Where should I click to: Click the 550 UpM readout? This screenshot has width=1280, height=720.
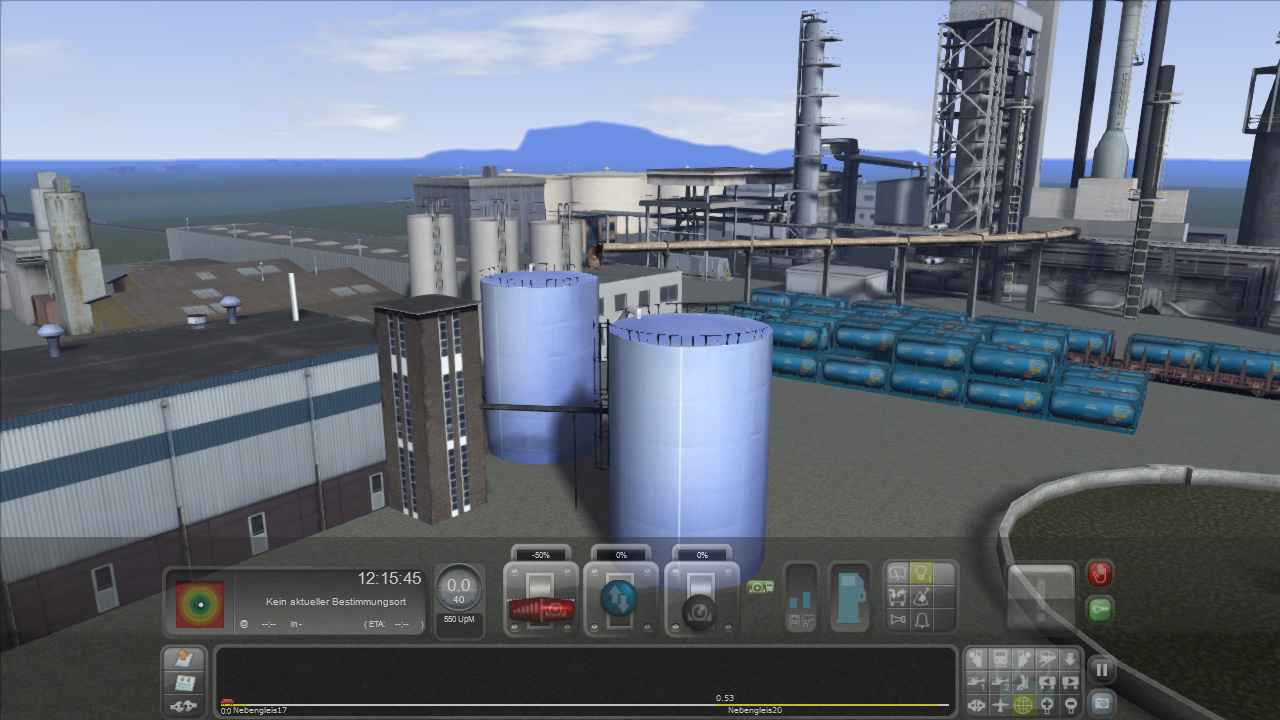click(459, 619)
